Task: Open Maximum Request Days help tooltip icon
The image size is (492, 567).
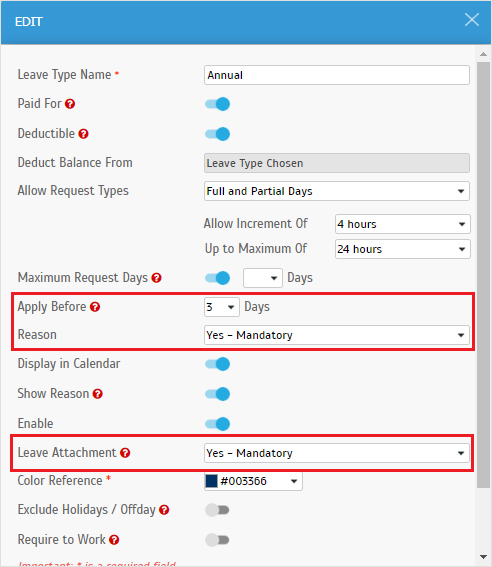Action: pyautogui.click(x=157, y=278)
